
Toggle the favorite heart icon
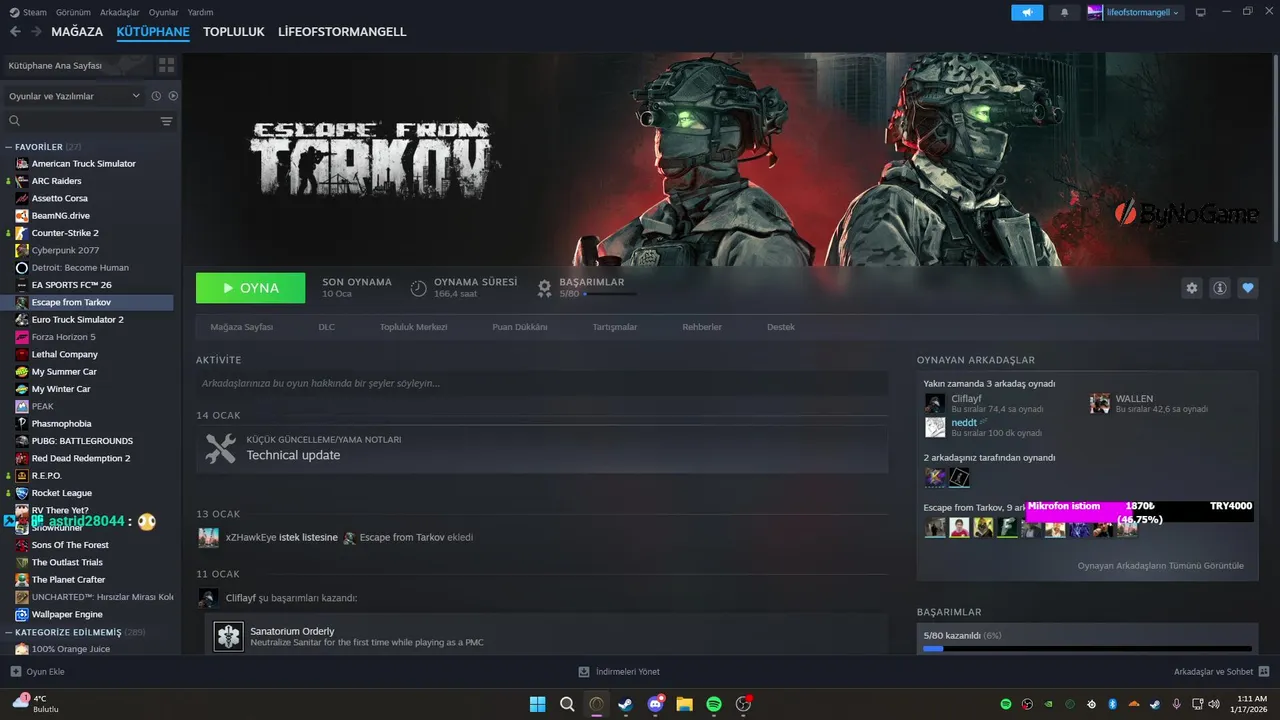coord(1247,288)
